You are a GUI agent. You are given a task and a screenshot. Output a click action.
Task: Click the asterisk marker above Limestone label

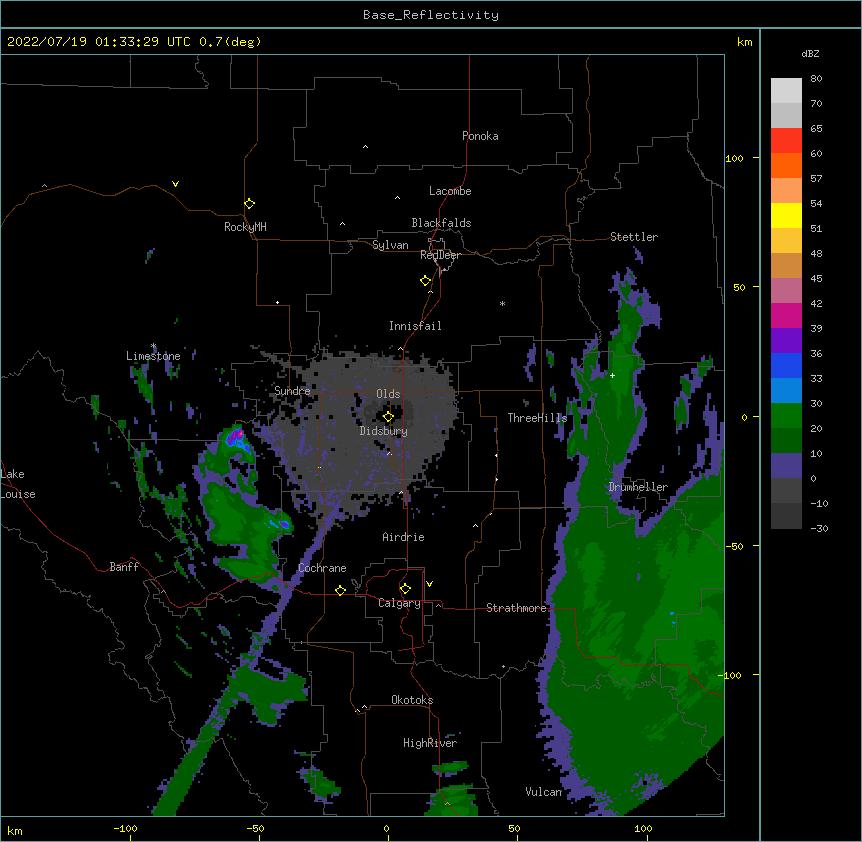[154, 346]
